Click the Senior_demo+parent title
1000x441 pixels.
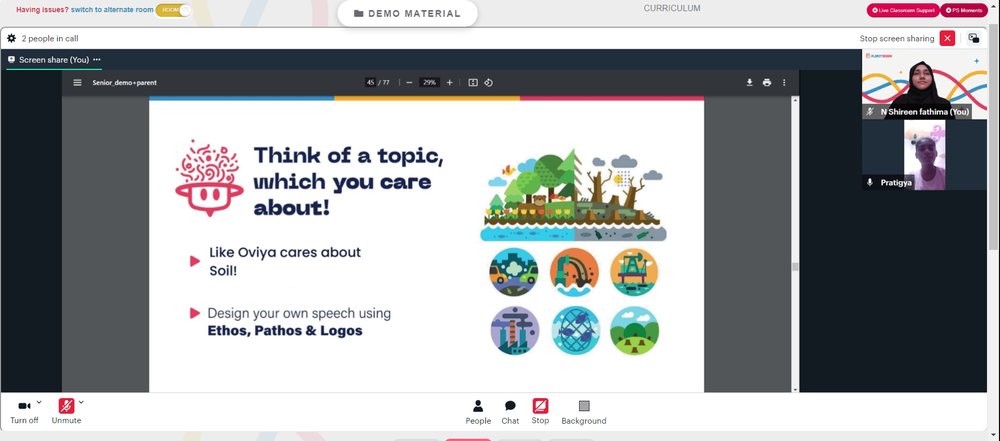coord(124,82)
